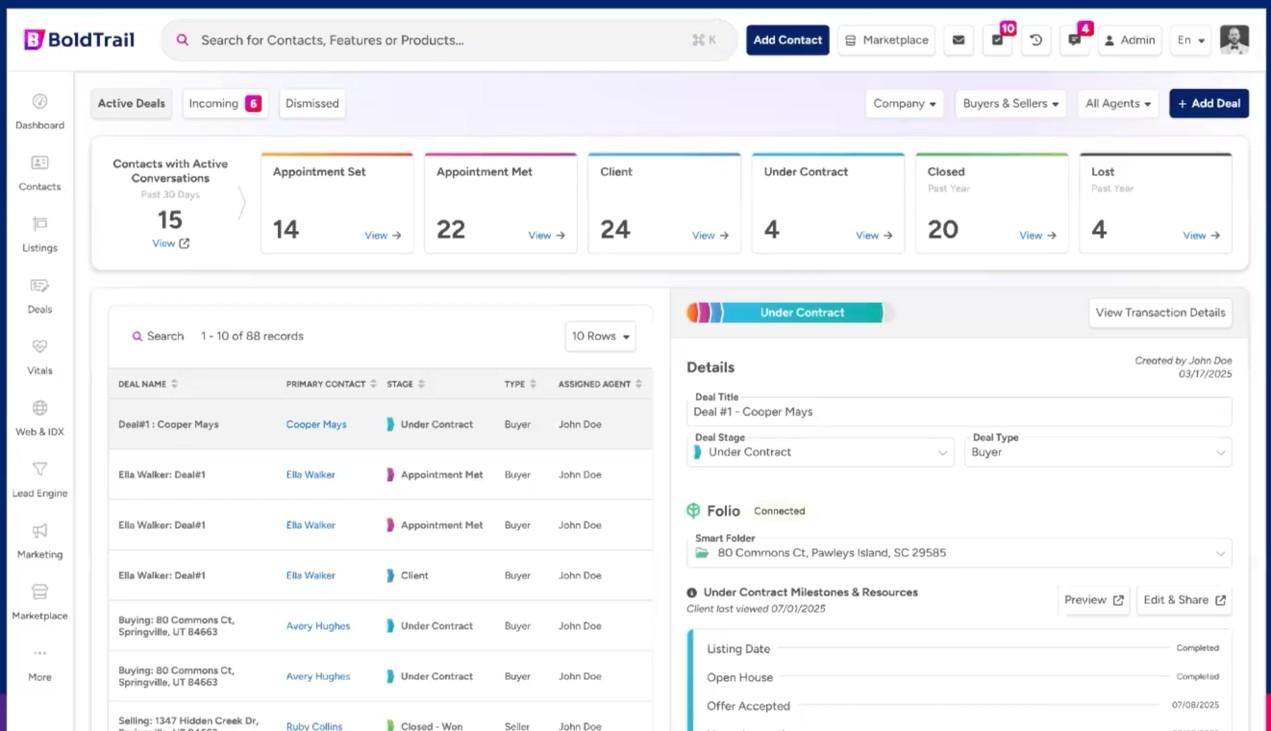This screenshot has height=731, width=1271.
Task: Open the Company filter dropdown
Action: click(904, 103)
